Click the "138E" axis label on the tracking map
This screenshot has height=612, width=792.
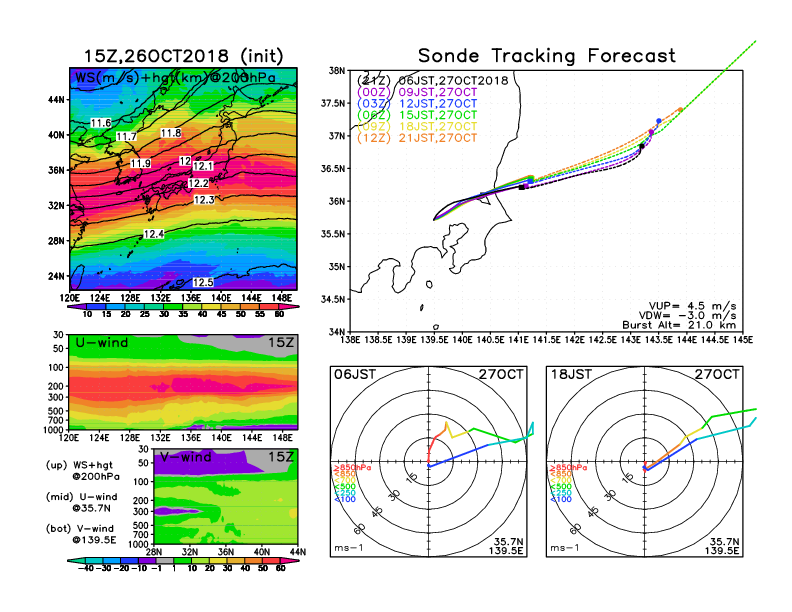pos(350,340)
